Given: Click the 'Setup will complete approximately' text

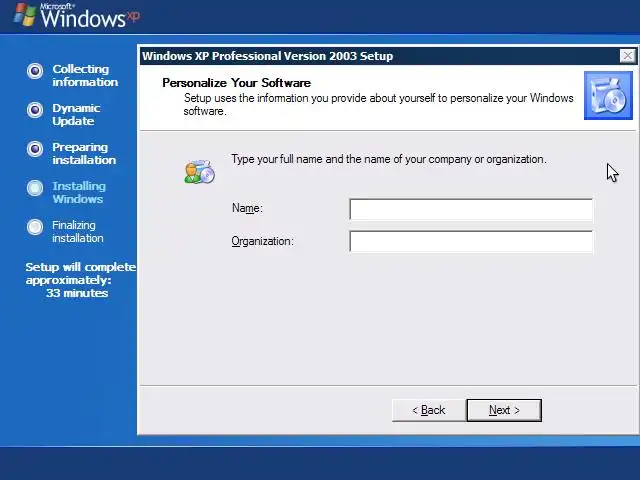Looking at the screenshot, I should (x=80, y=273).
